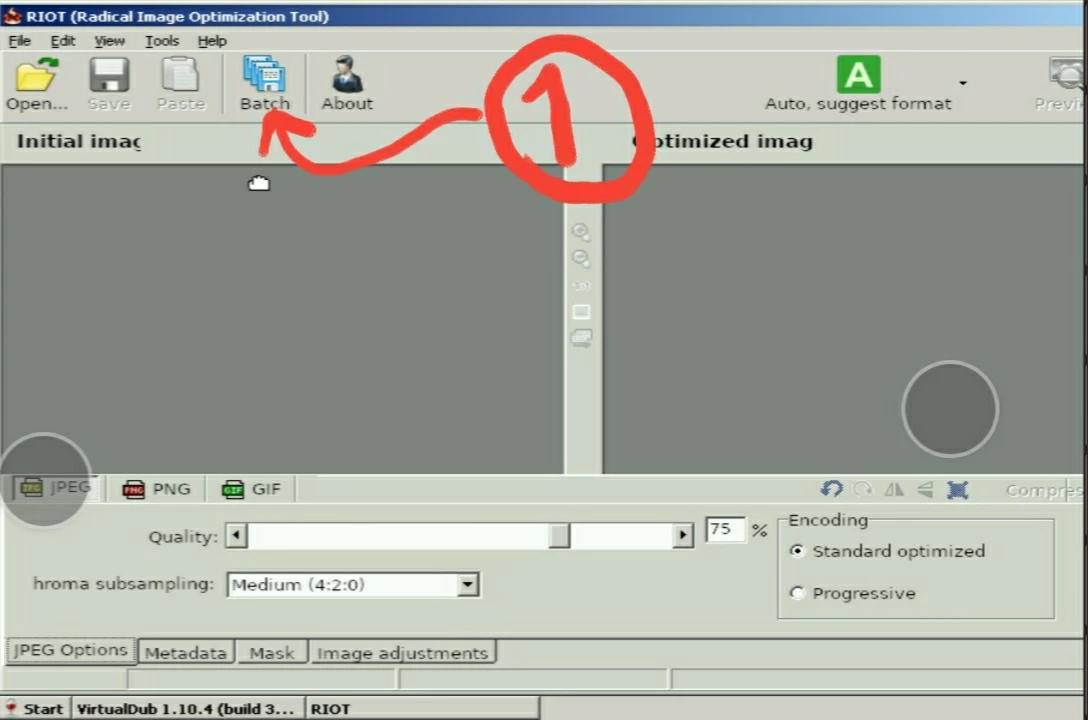Toggle the dual view icon in center strip
The width and height of the screenshot is (1088, 720).
tap(581, 338)
